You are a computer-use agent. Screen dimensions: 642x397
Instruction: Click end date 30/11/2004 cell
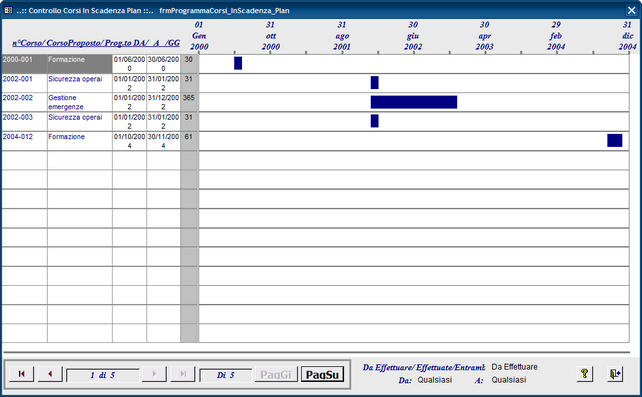(163, 141)
